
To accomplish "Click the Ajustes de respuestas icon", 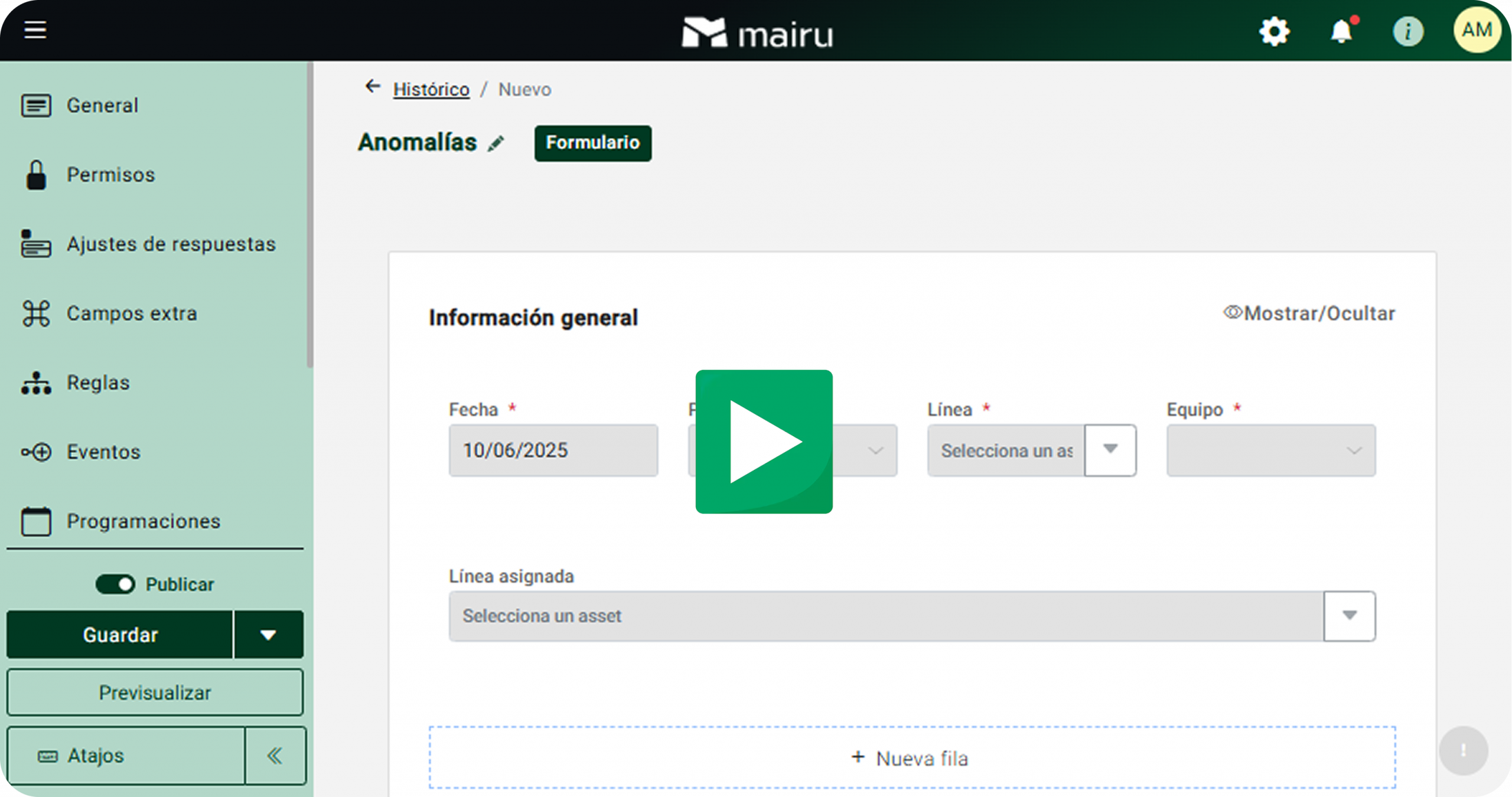I will (36, 244).
